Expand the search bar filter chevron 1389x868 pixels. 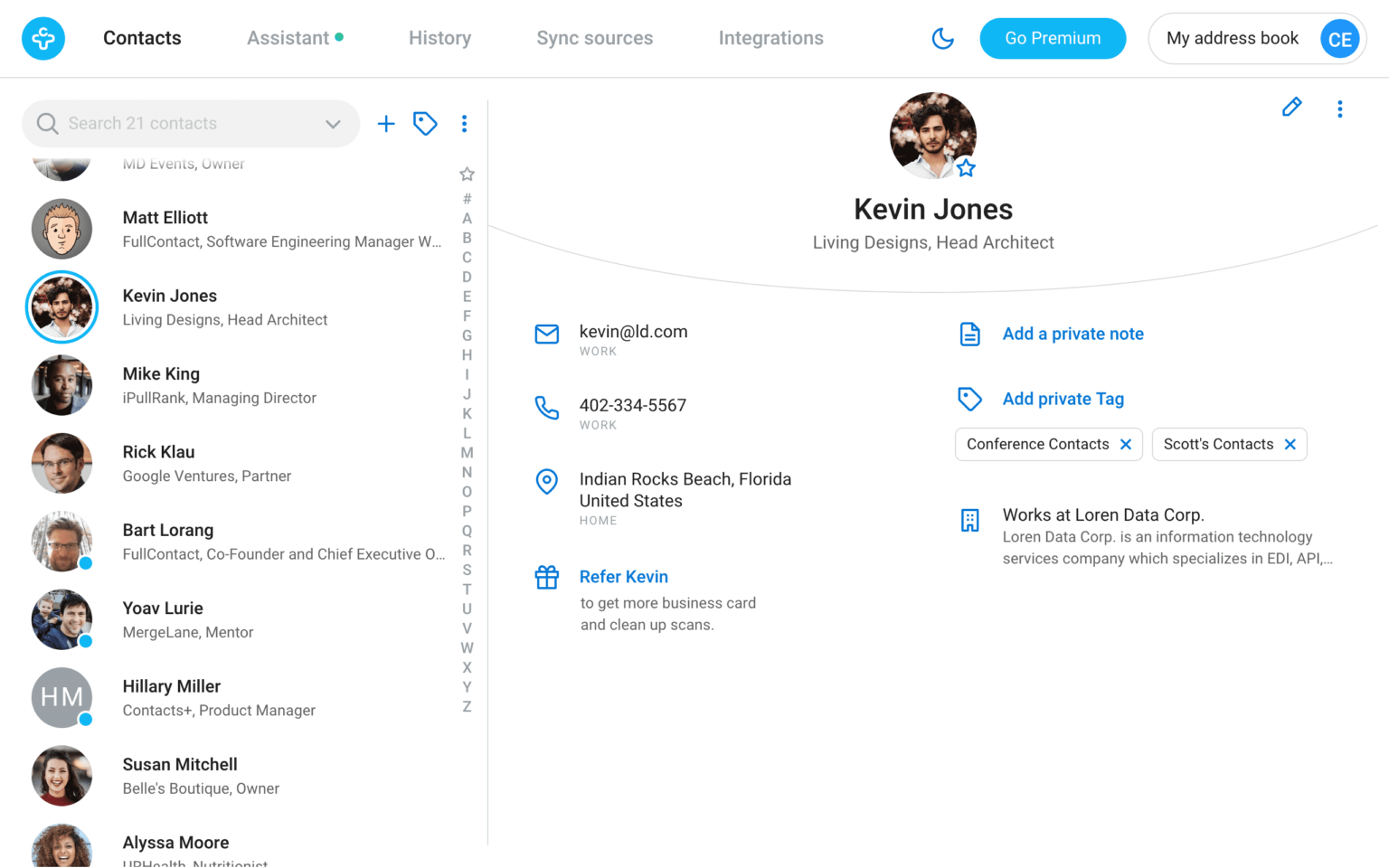point(332,123)
